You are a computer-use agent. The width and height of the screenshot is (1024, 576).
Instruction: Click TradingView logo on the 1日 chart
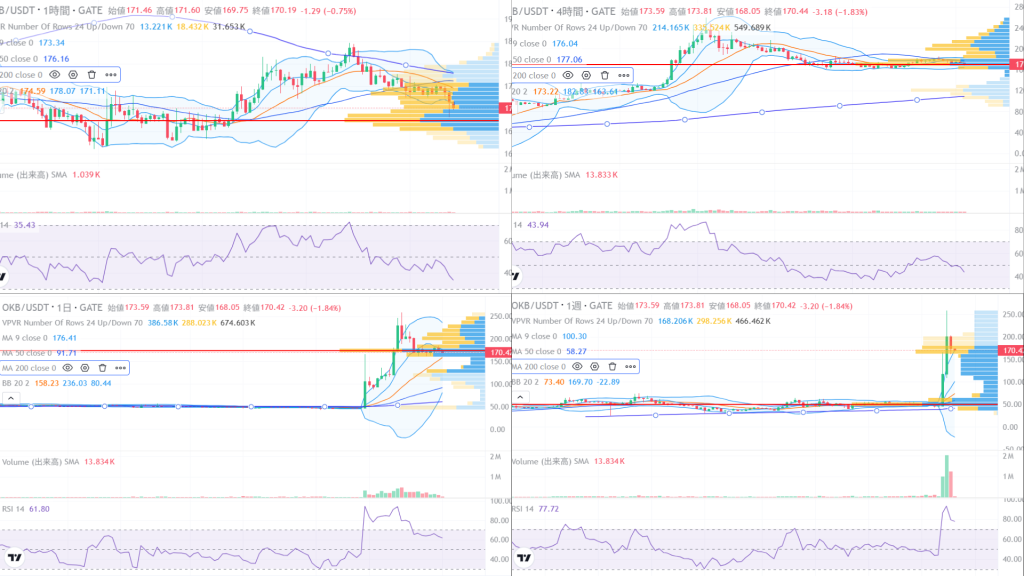(14, 557)
